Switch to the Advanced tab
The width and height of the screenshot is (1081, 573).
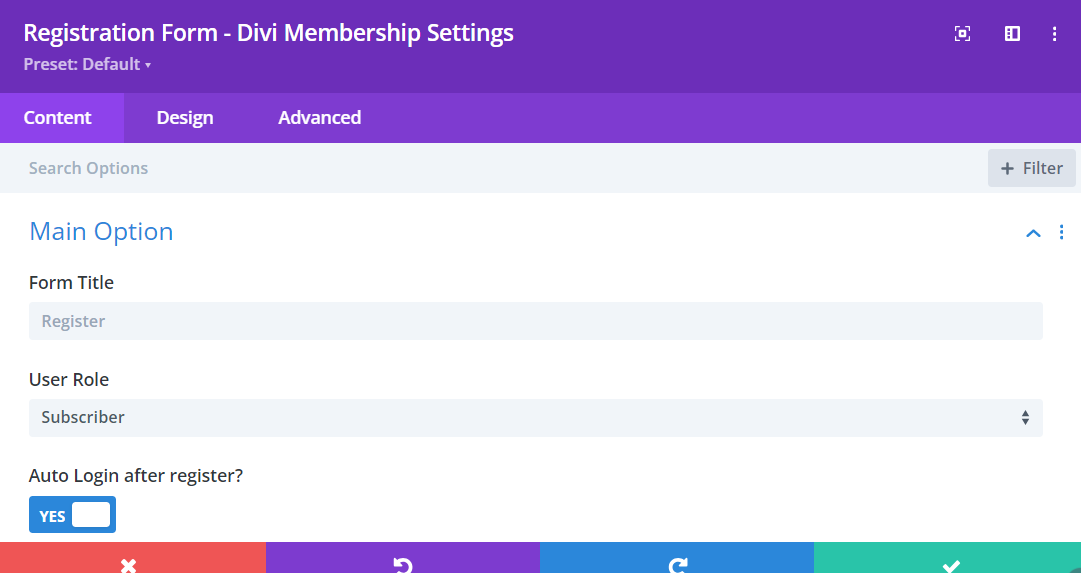pyautogui.click(x=319, y=118)
